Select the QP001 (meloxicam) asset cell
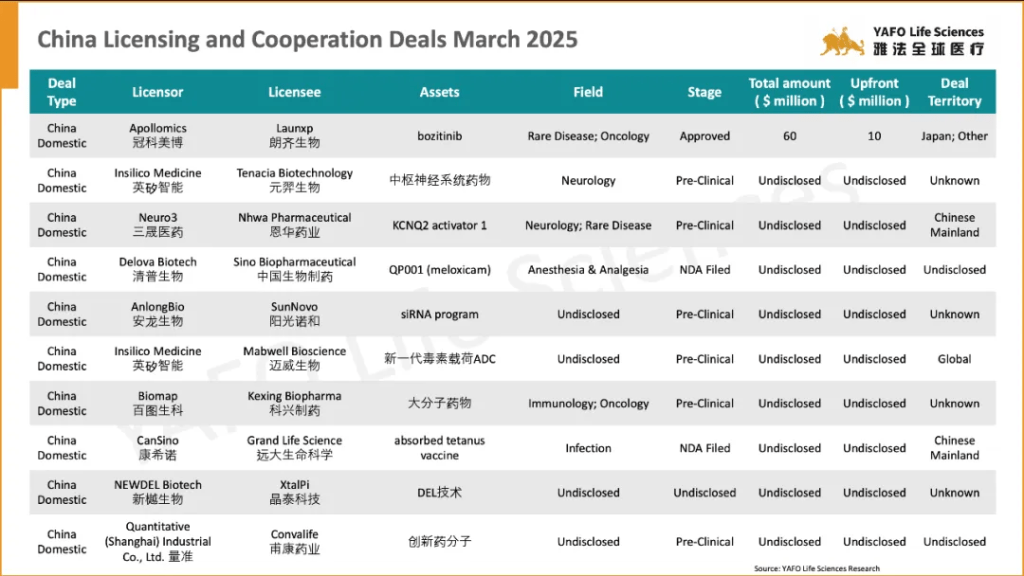The width and height of the screenshot is (1024, 576). pos(439,270)
